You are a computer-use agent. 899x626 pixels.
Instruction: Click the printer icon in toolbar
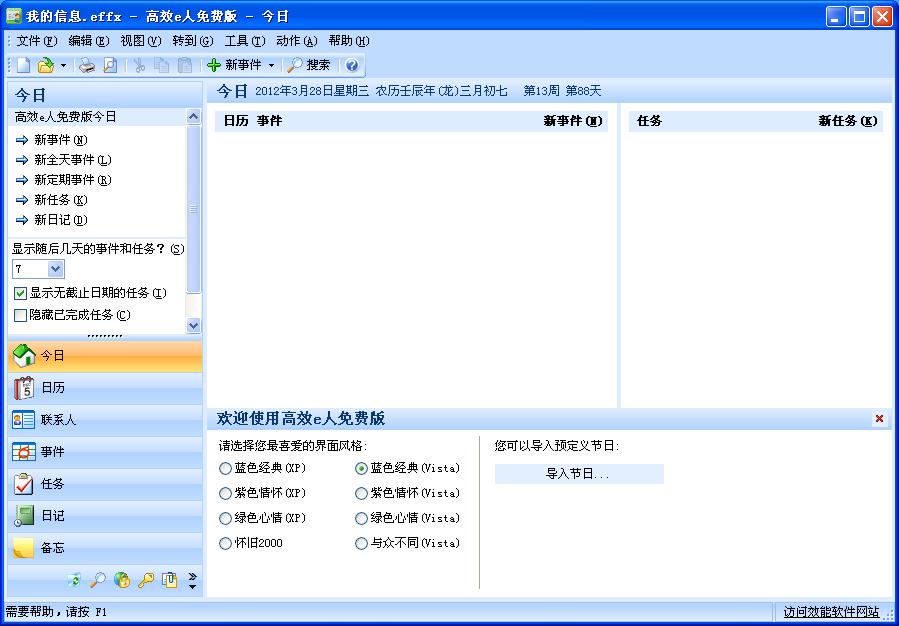87,65
